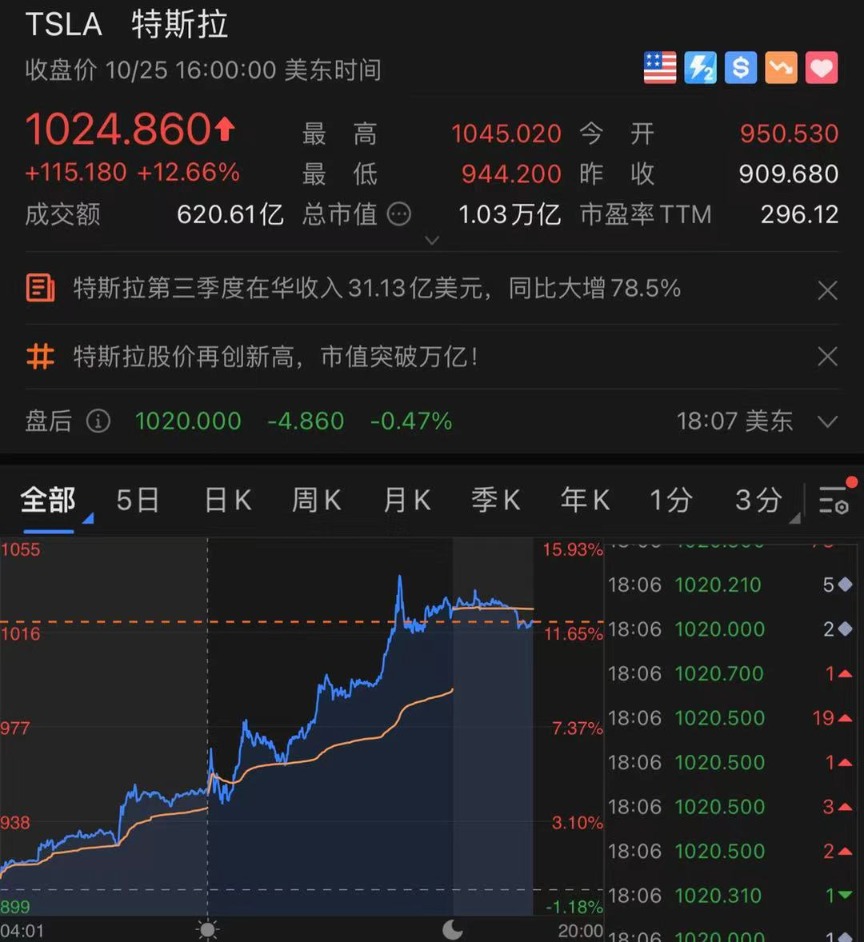This screenshot has width=864, height=942.
Task: Open the 1分 minute chart
Action: click(670, 500)
